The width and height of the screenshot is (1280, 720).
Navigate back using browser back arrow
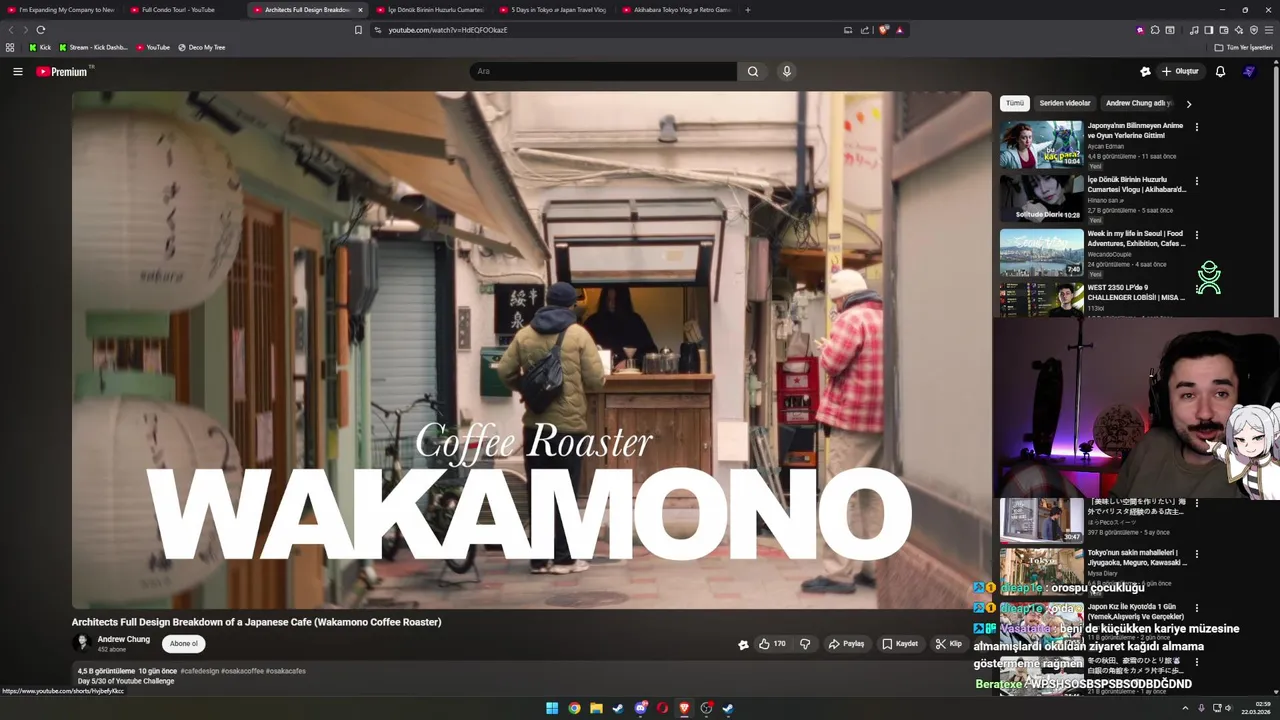(11, 30)
